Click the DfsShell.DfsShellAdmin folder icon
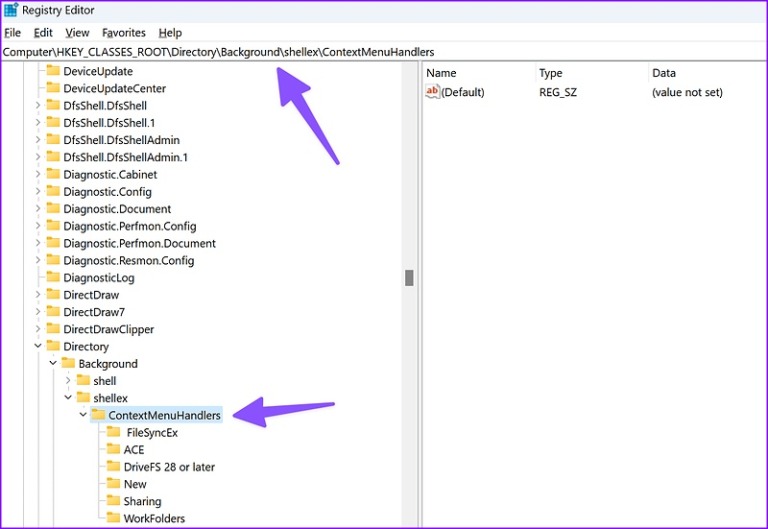This screenshot has width=768, height=529. (53, 139)
